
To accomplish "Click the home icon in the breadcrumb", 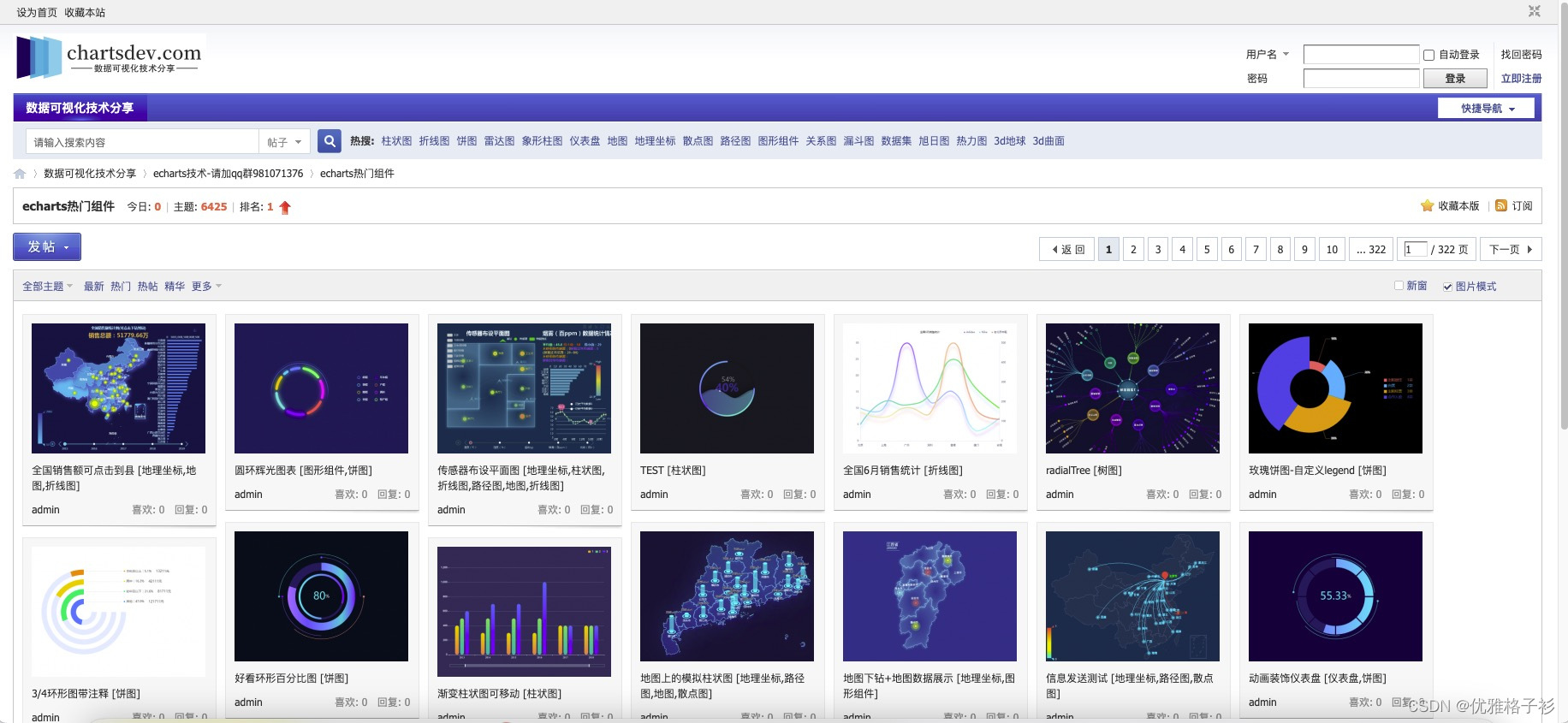I will click(x=20, y=174).
